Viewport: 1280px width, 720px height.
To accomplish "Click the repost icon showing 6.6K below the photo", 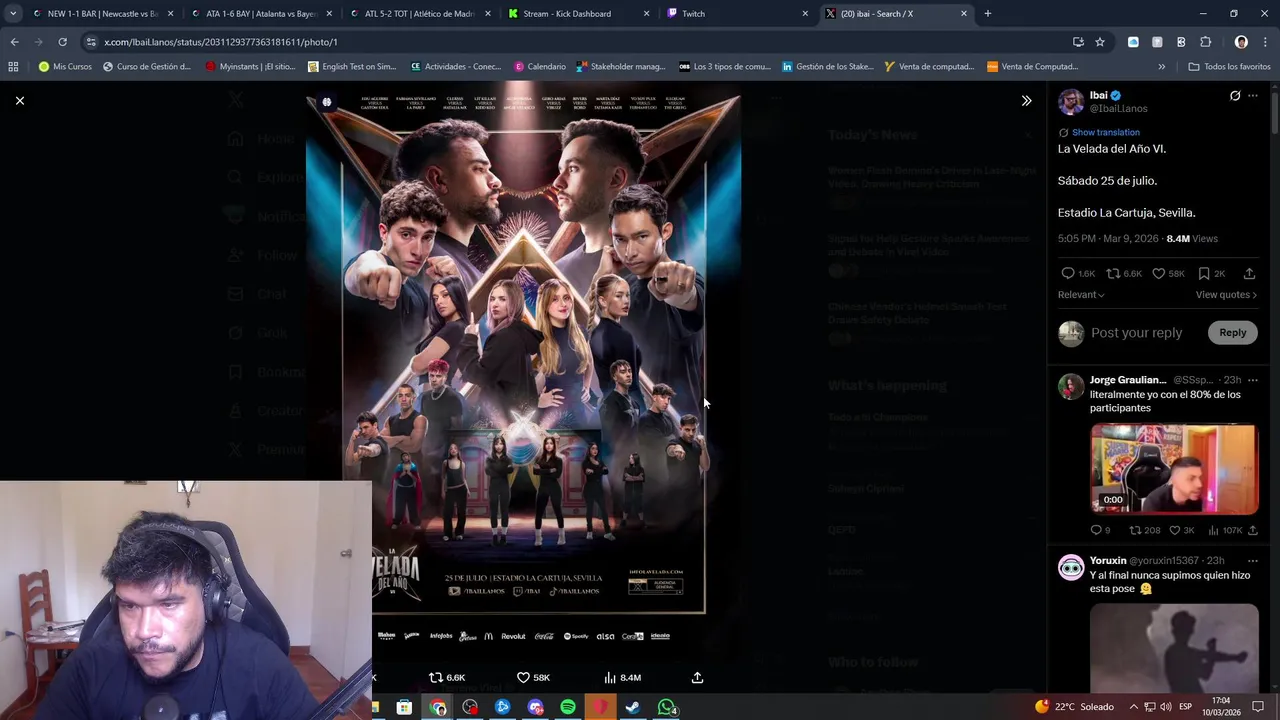I will tap(447, 678).
